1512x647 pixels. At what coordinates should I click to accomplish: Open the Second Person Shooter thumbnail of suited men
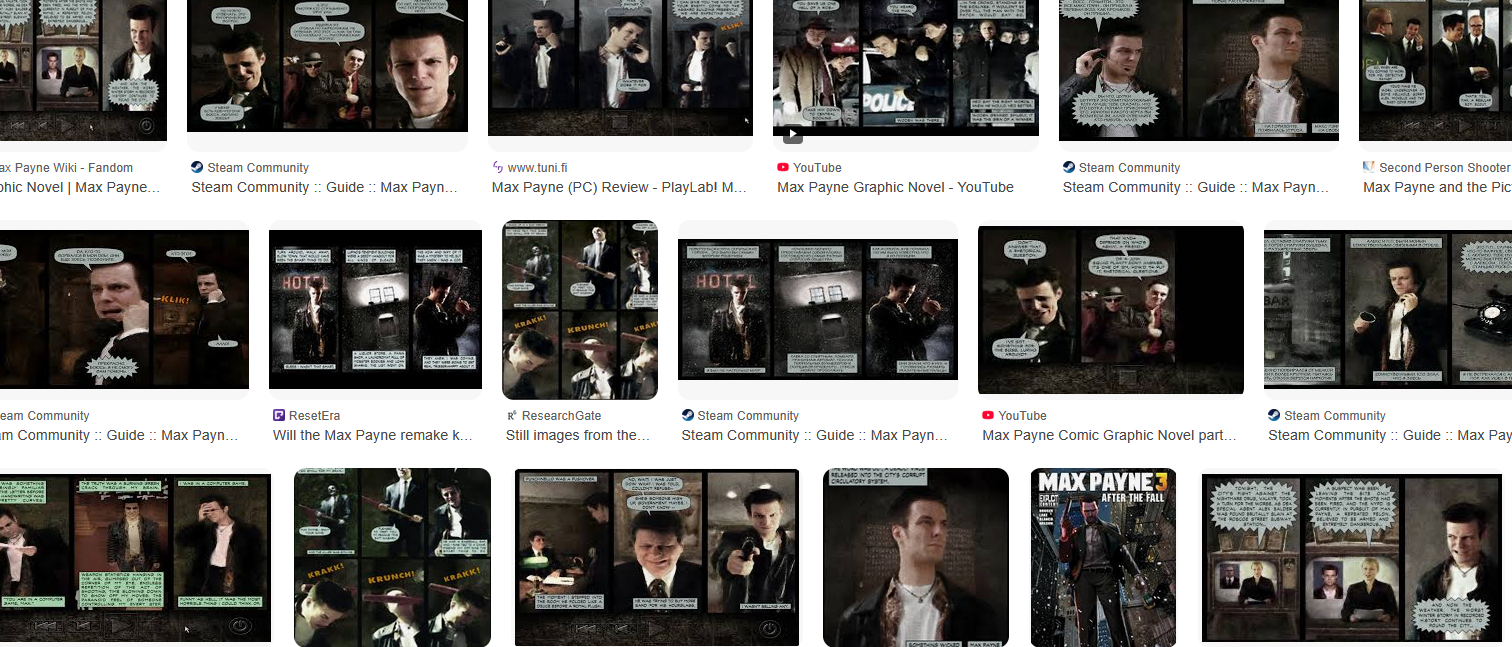pyautogui.click(x=1435, y=70)
